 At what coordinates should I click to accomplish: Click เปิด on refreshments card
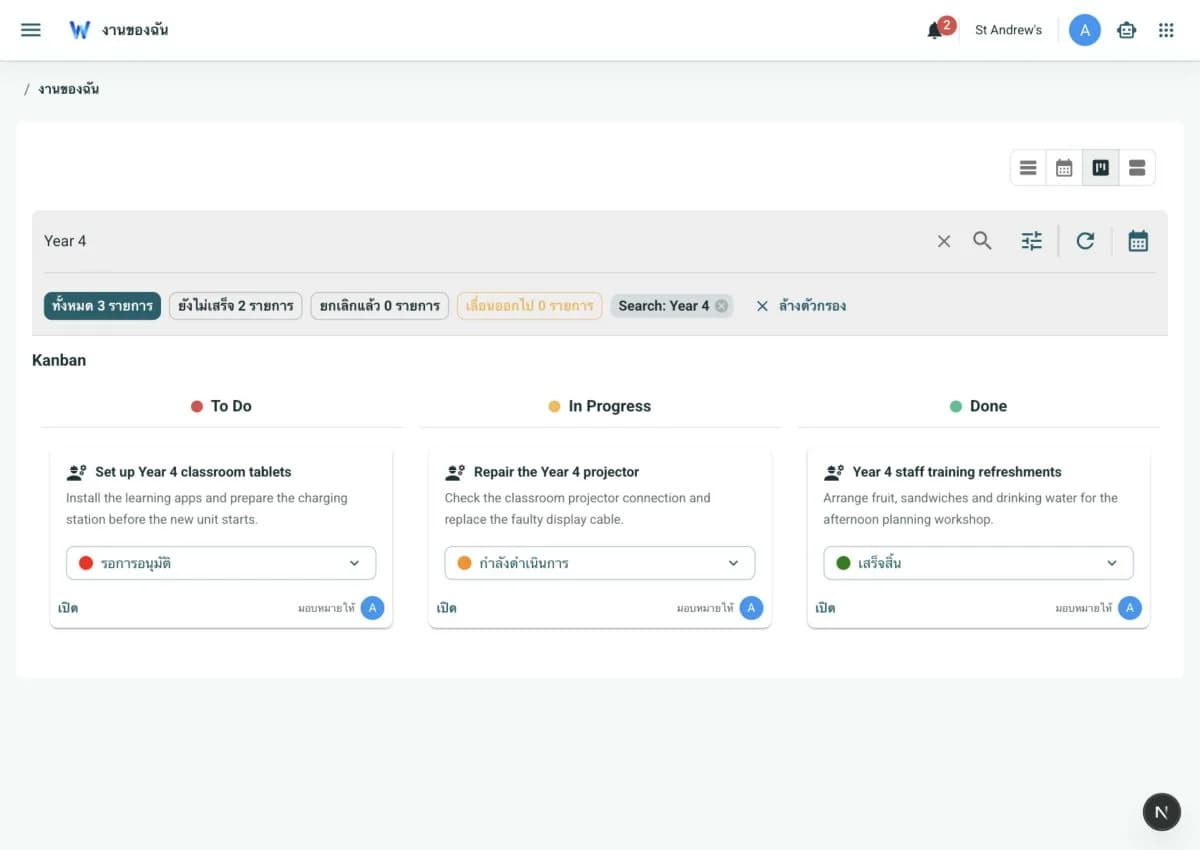(x=825, y=608)
